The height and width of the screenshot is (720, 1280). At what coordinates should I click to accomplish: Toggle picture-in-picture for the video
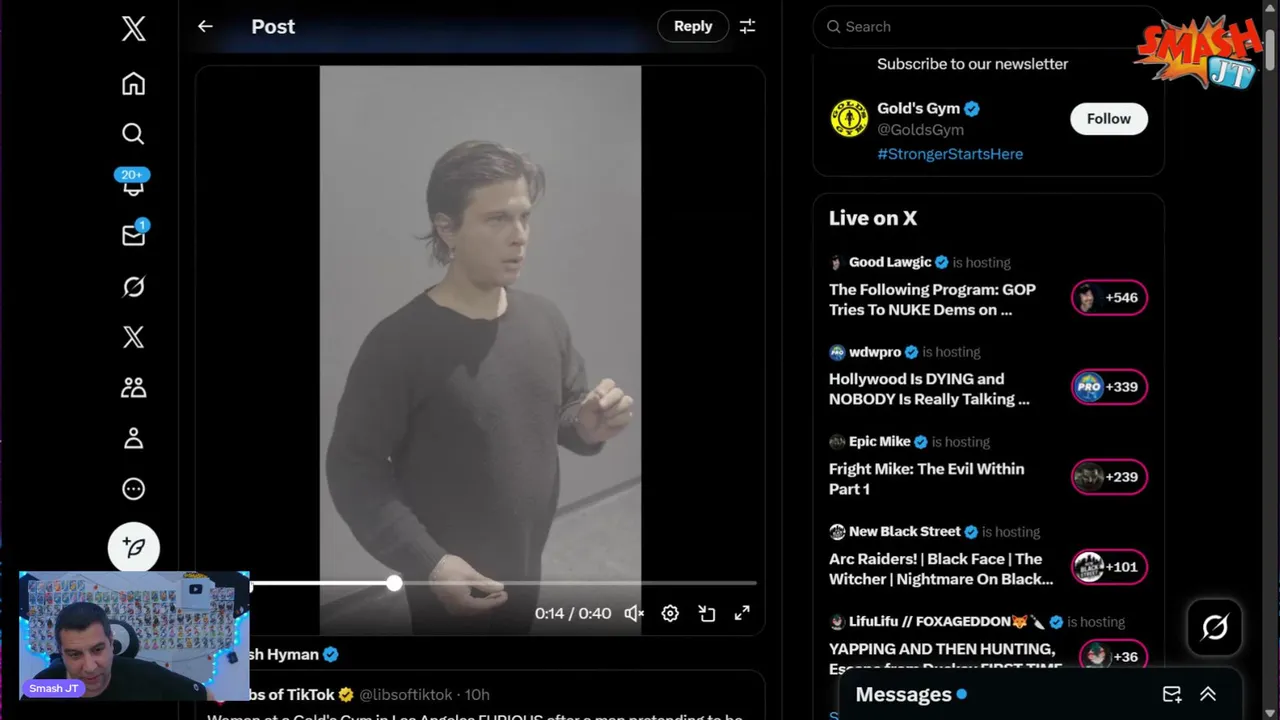click(x=707, y=613)
